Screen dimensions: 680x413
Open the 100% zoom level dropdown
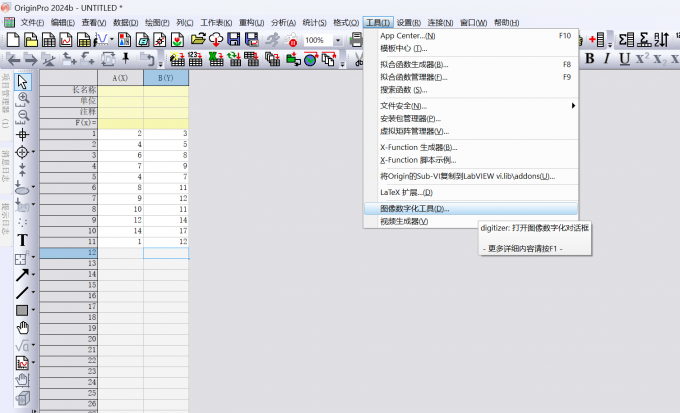click(337, 40)
